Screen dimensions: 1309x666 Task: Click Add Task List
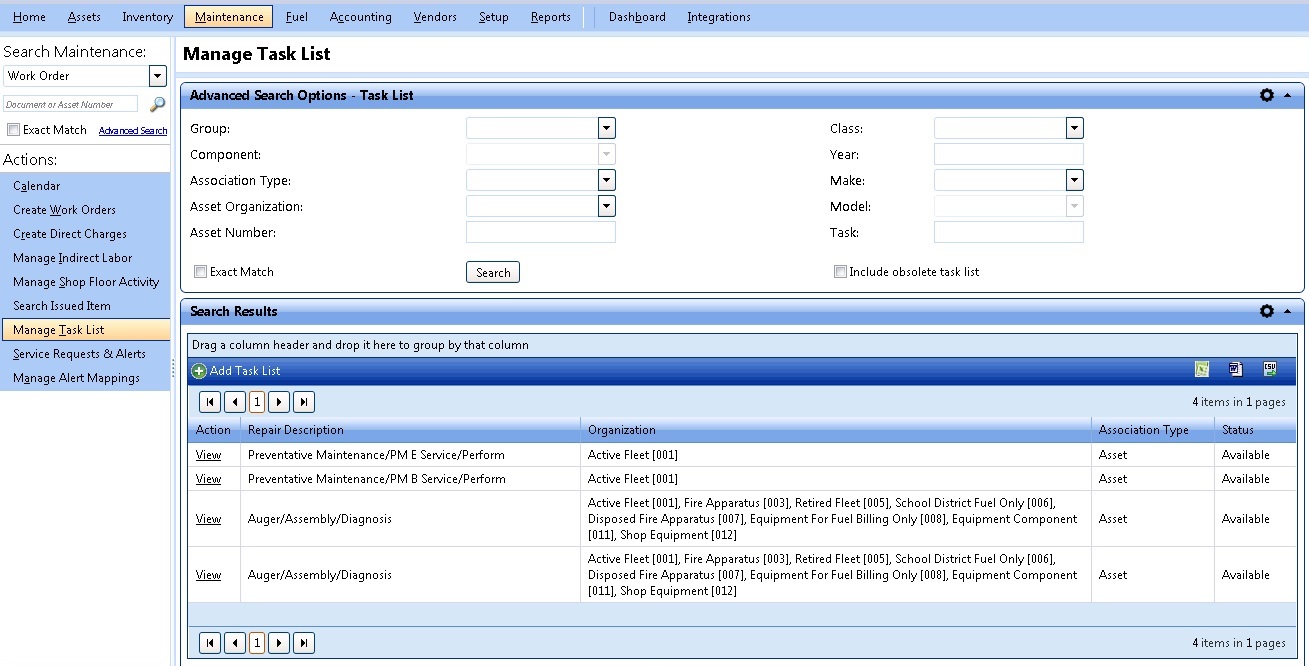tap(236, 370)
